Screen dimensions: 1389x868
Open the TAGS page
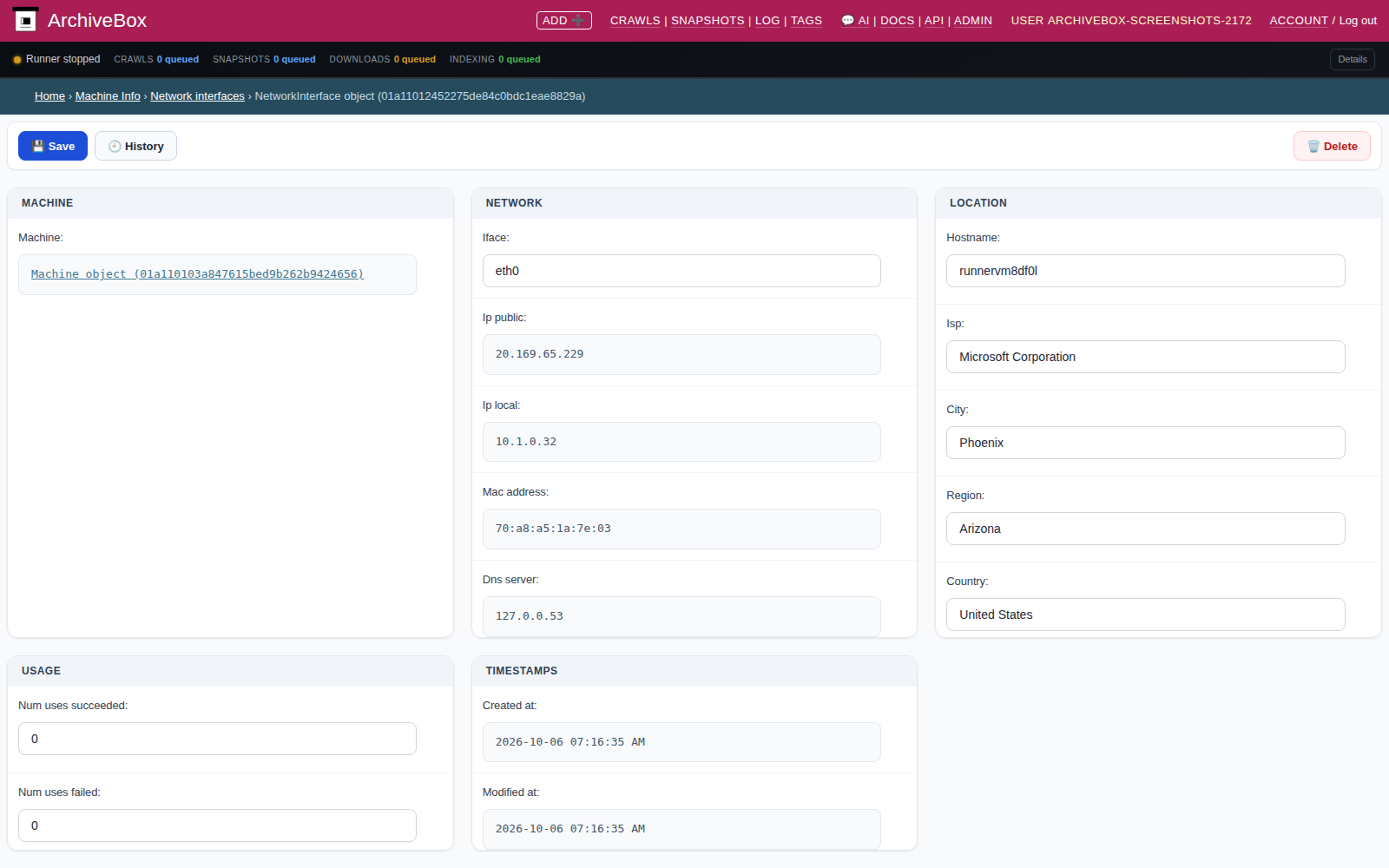tap(806, 20)
